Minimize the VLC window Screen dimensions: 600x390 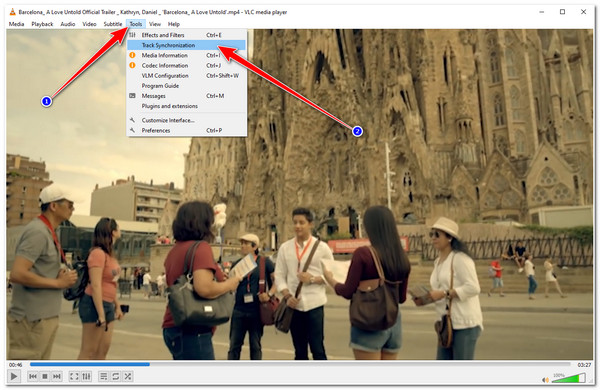pos(541,12)
